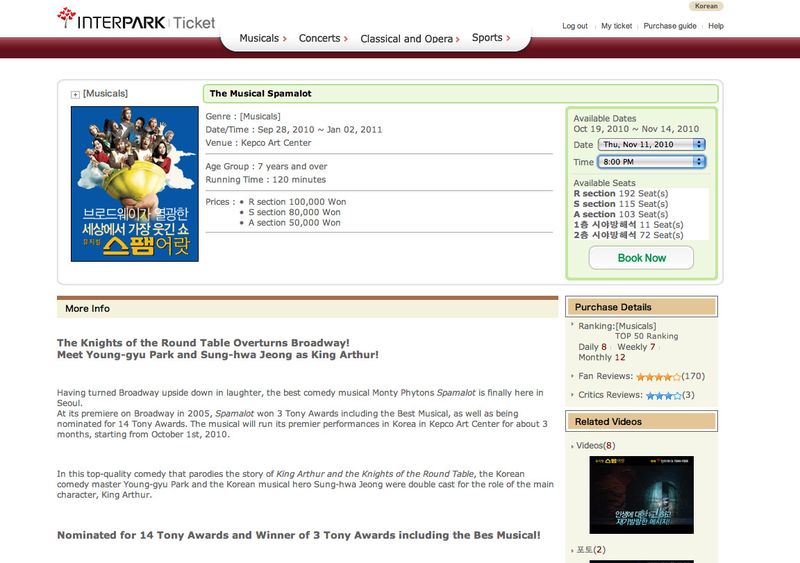Open the Concerts menu
800x563 pixels.
coord(323,38)
